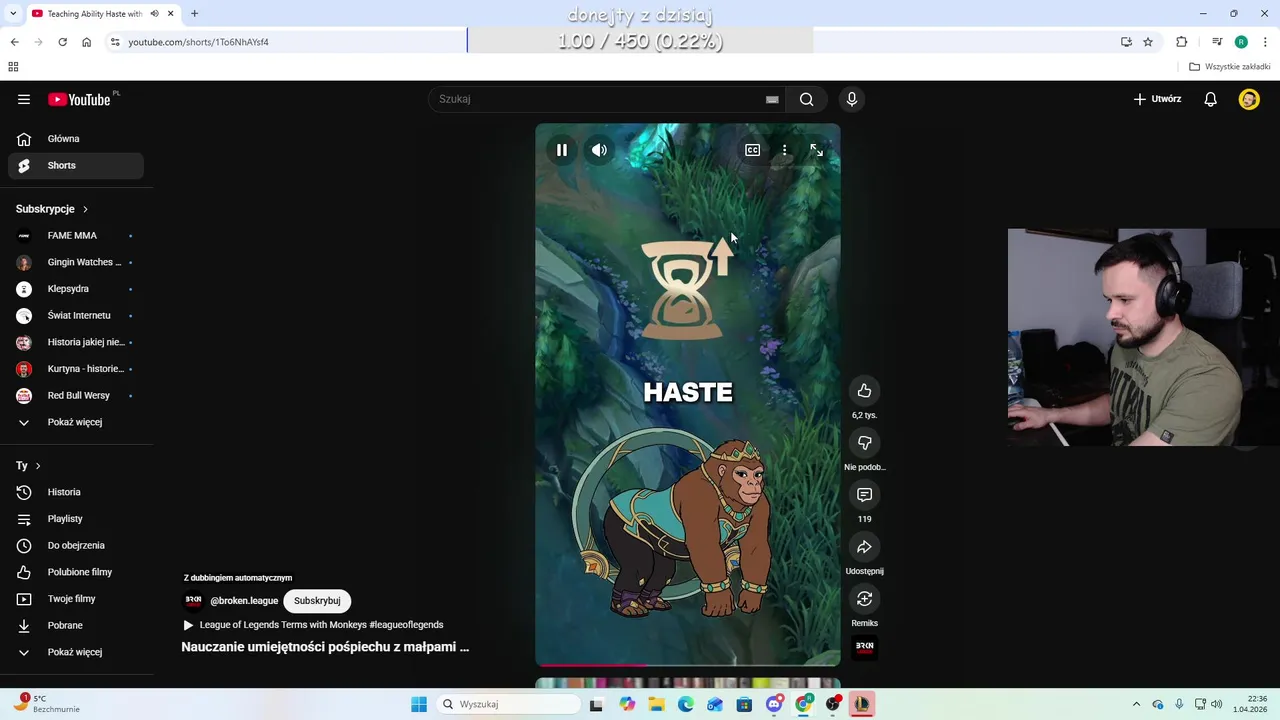Expand subscriptions with Pokaż więcej
Image resolution: width=1280 pixels, height=720 pixels.
(76, 422)
